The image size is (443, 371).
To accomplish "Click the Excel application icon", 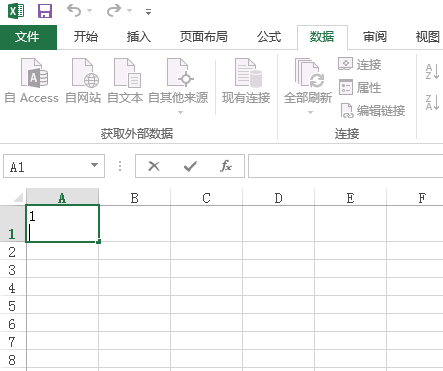I will (x=16, y=11).
